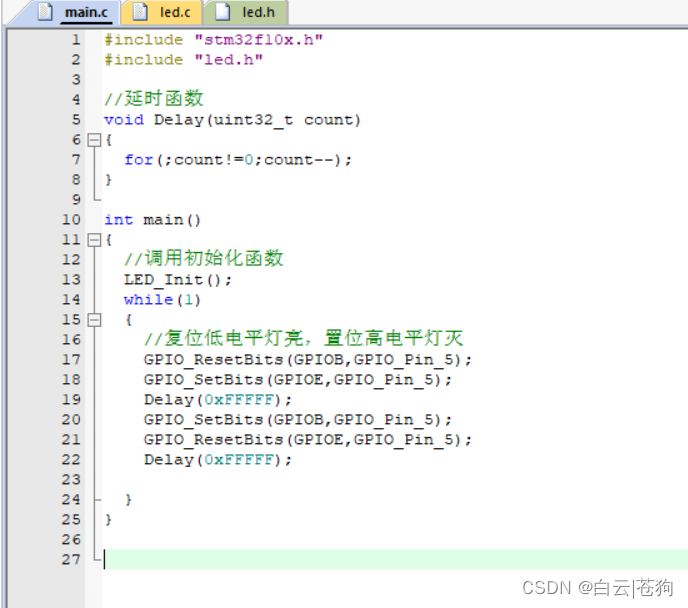688x608 pixels.
Task: Click the 'for(;count!=0;count--);' statement
Action: point(238,160)
